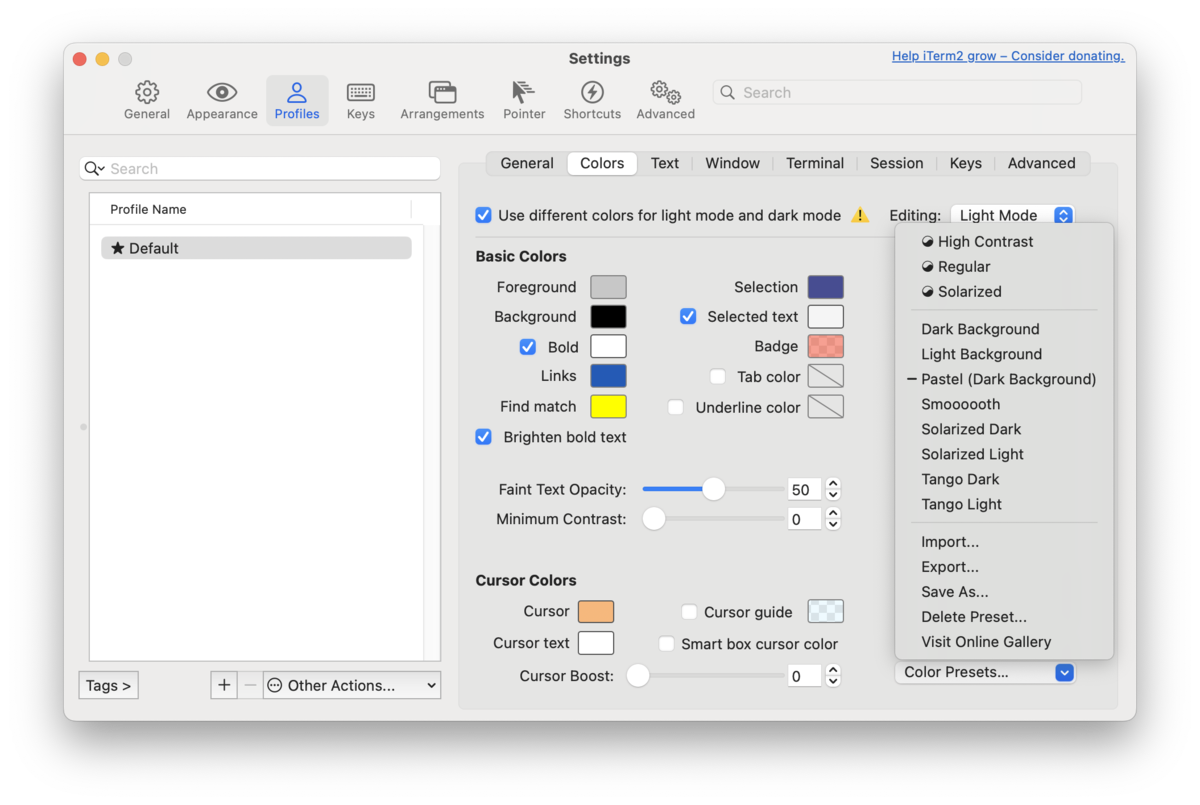Click the Cursor Boost stepper
1200x805 pixels.
pyautogui.click(x=833, y=676)
